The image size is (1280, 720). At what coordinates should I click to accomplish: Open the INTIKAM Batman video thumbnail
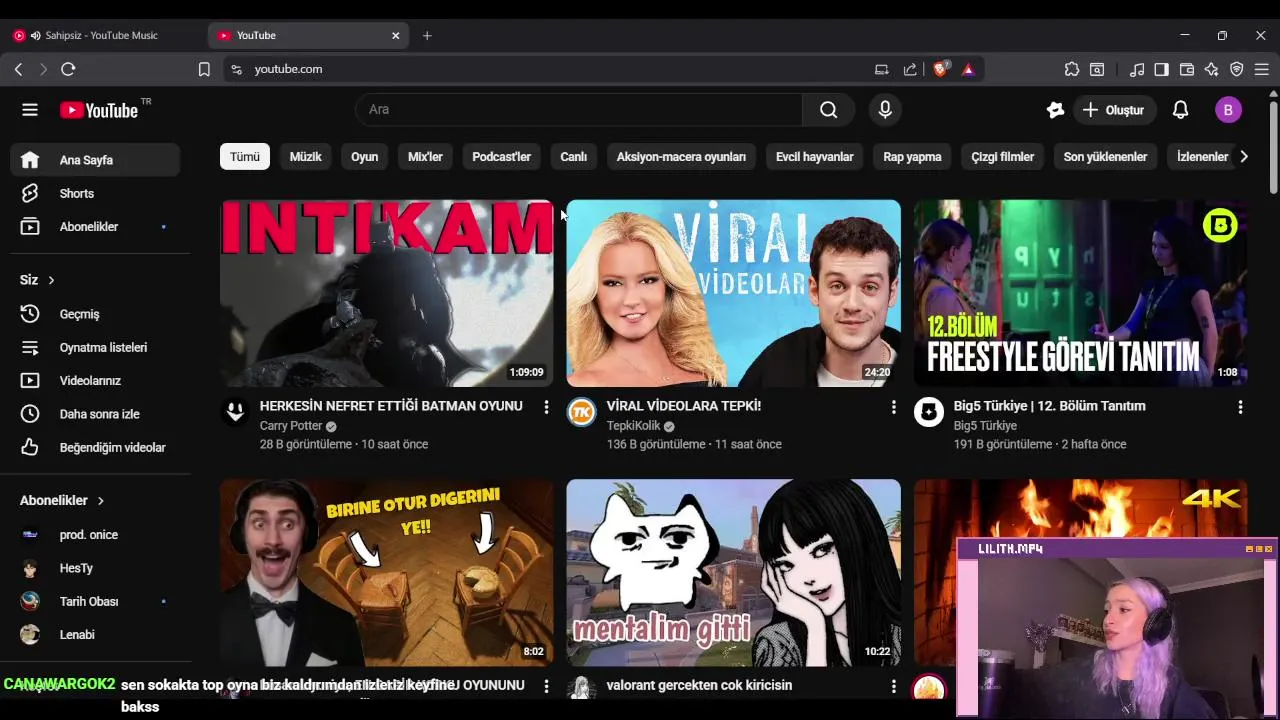coord(386,293)
